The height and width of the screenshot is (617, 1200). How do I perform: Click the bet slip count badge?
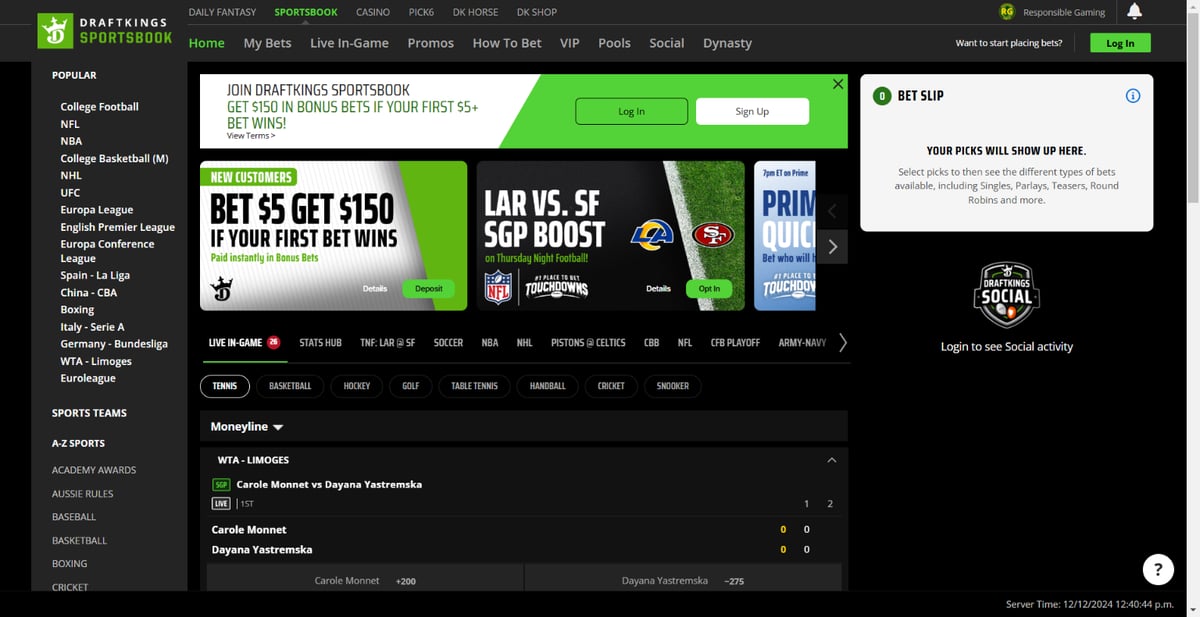[x=882, y=96]
